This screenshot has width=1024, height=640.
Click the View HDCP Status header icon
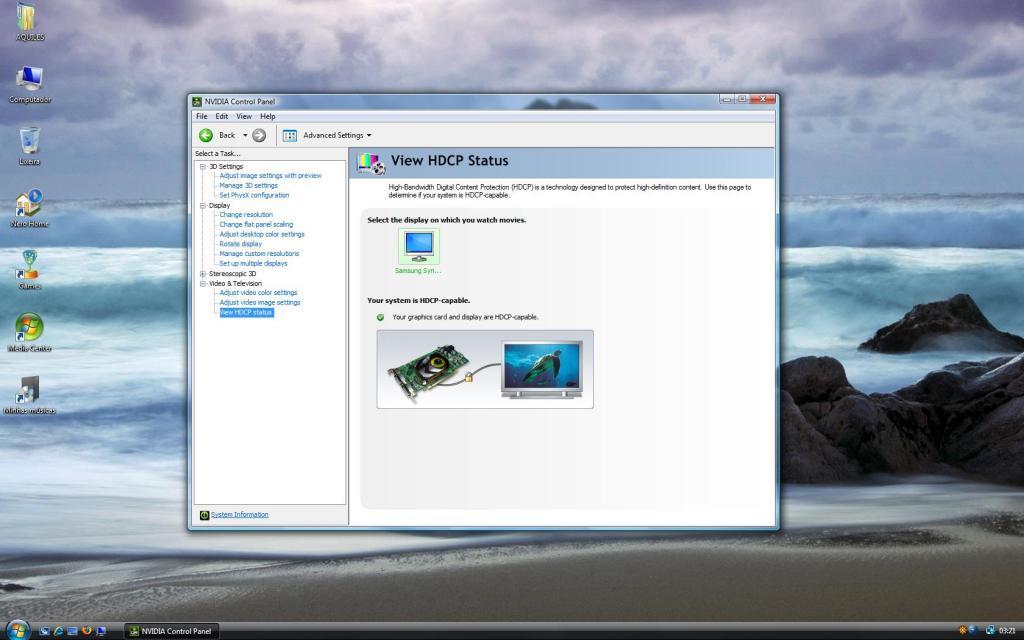click(x=370, y=163)
